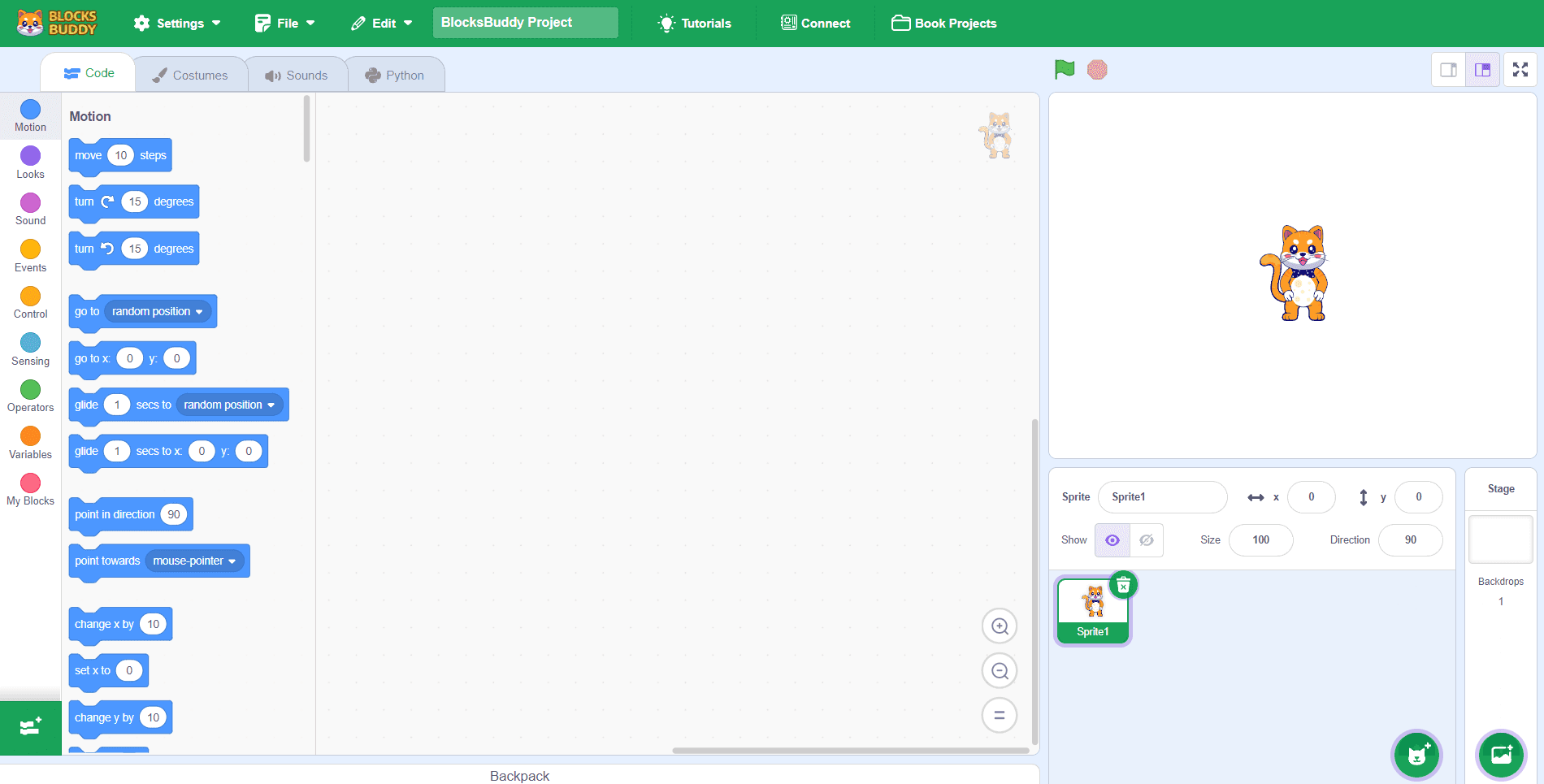Hide the sprite using crossed-eye icon

pyautogui.click(x=1147, y=540)
